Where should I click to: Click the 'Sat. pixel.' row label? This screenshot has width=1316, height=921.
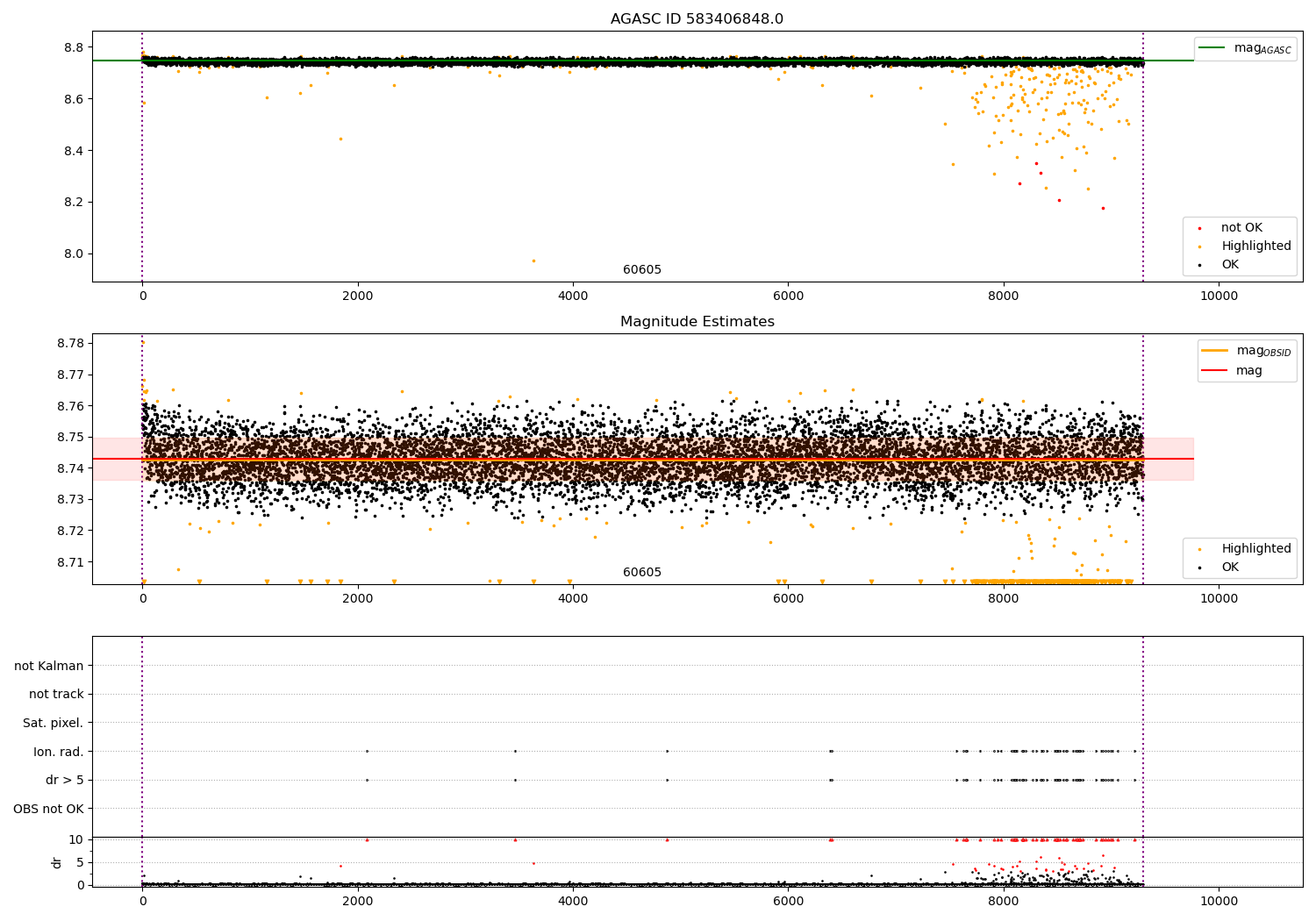[54, 723]
